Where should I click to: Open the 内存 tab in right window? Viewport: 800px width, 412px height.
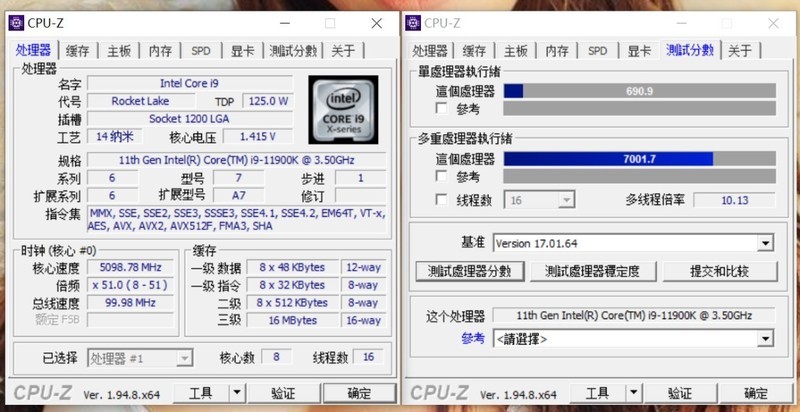pyautogui.click(x=557, y=51)
